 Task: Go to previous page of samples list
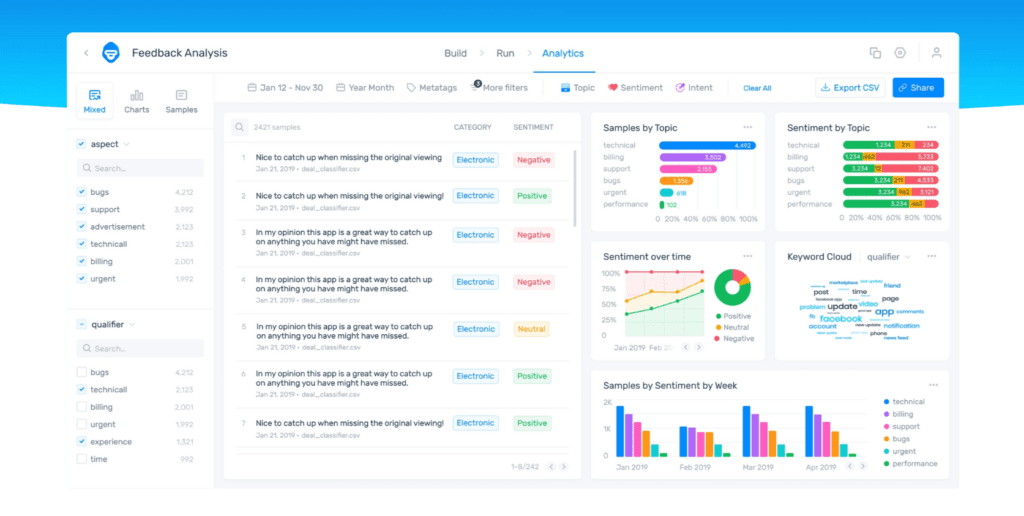tap(551, 467)
